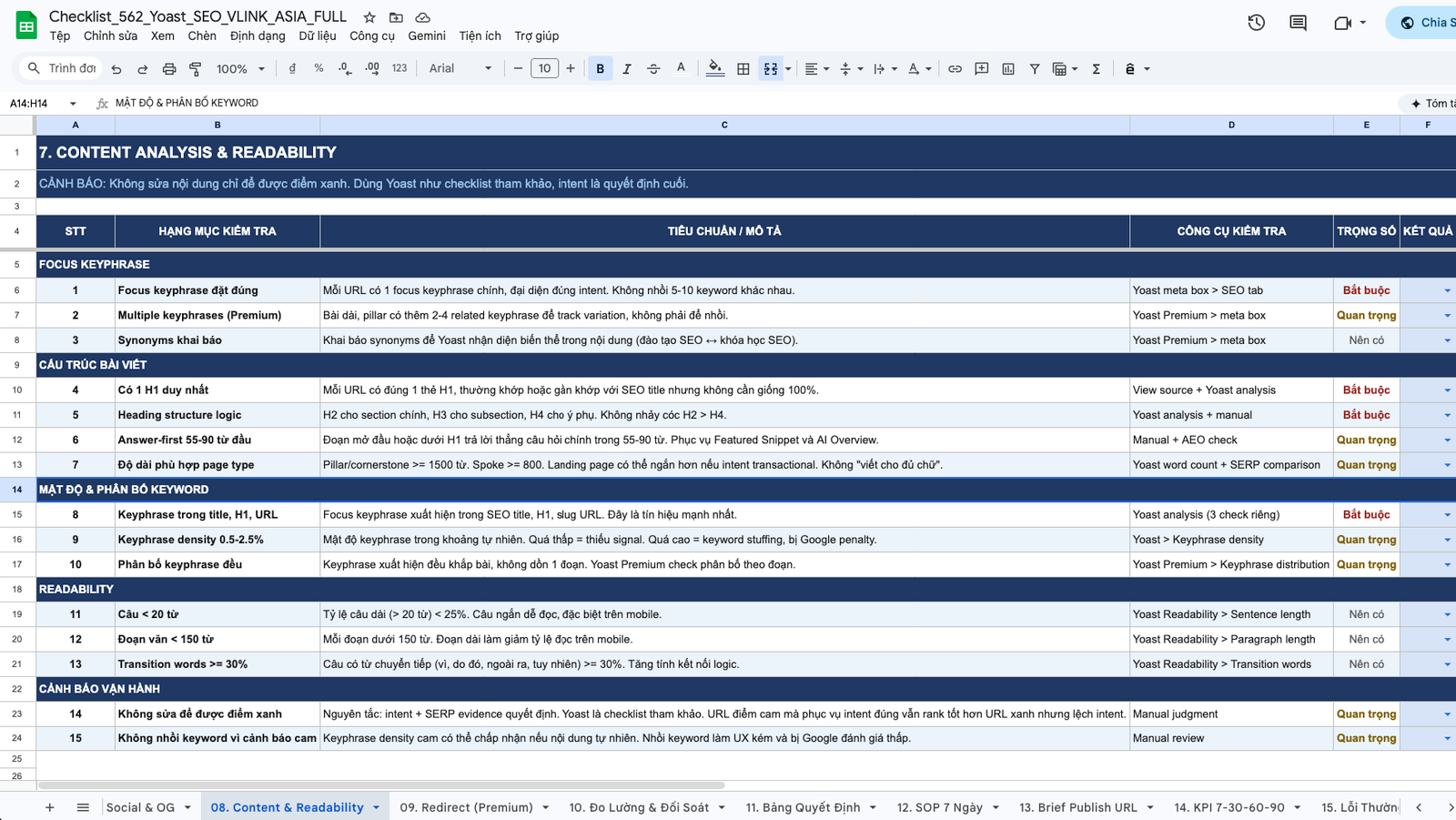Open the Gemini menu

[x=427, y=36]
